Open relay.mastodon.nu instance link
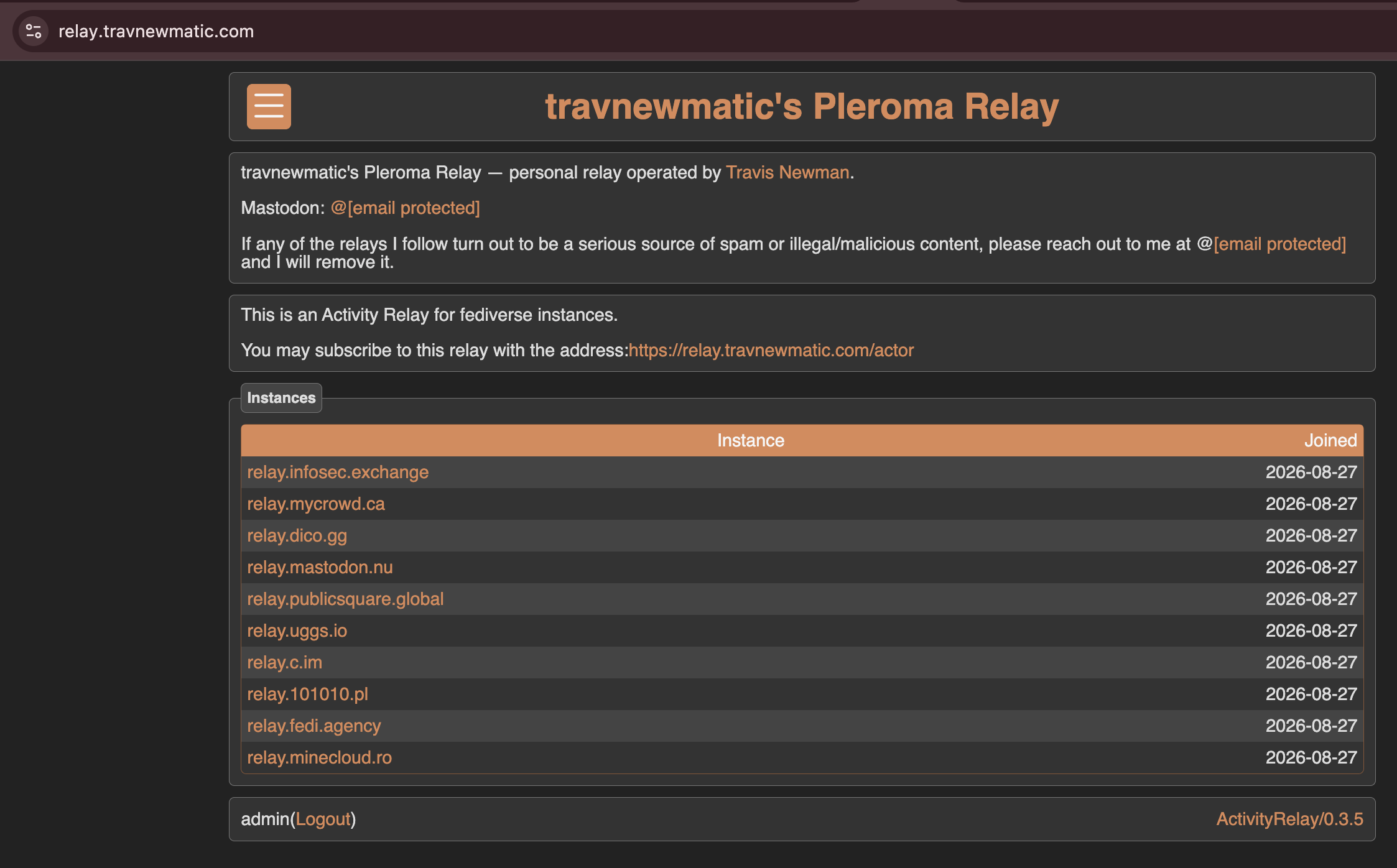 320,567
